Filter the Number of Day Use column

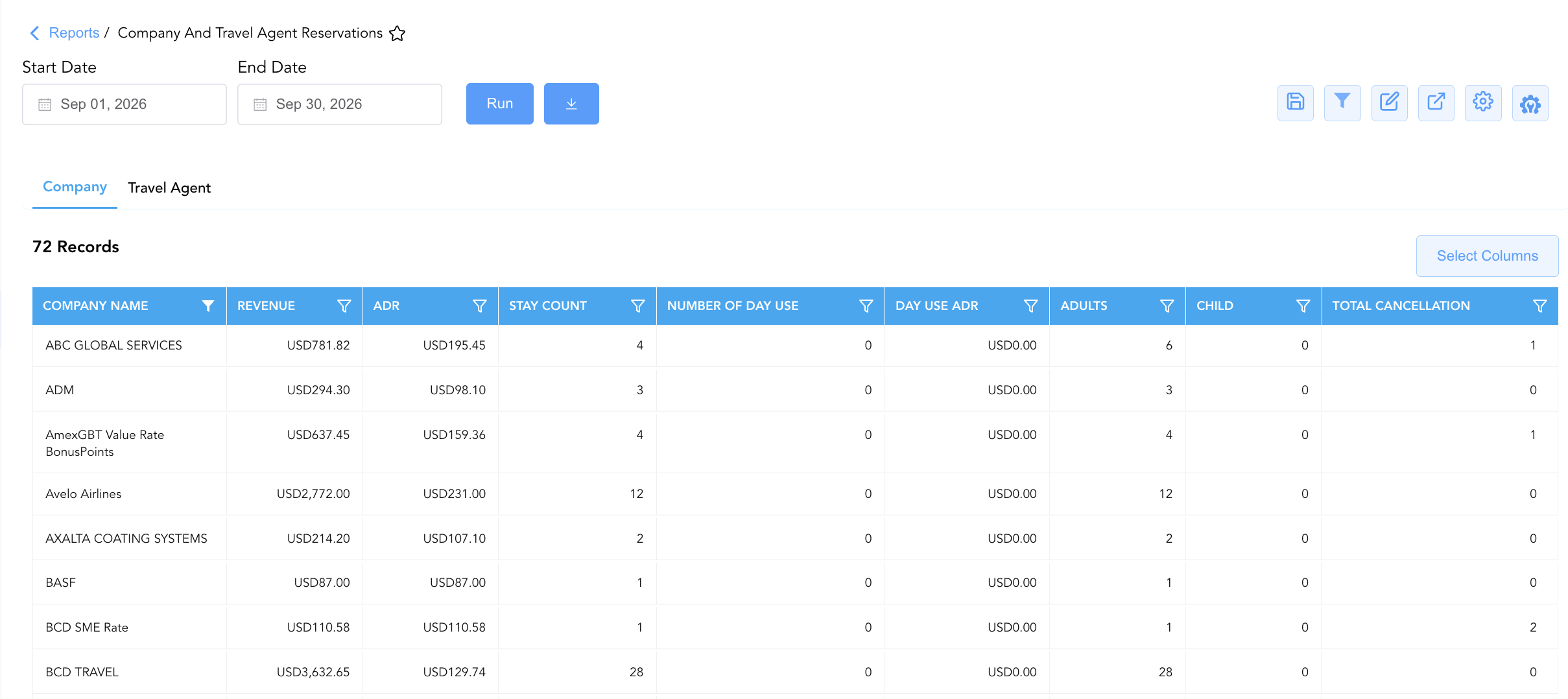point(866,306)
